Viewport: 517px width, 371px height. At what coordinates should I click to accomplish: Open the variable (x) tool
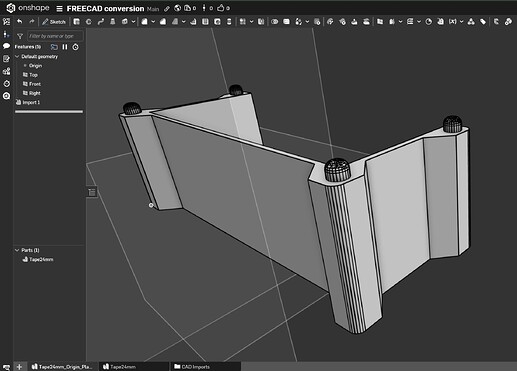pos(452,22)
